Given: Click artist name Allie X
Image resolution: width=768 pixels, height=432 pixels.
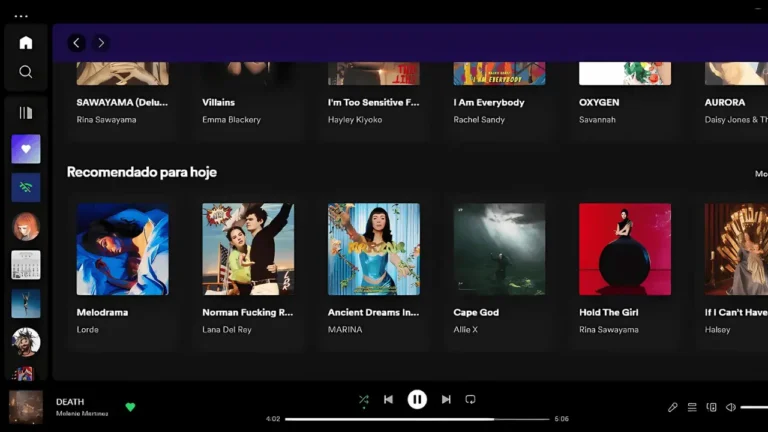Looking at the screenshot, I should point(465,330).
